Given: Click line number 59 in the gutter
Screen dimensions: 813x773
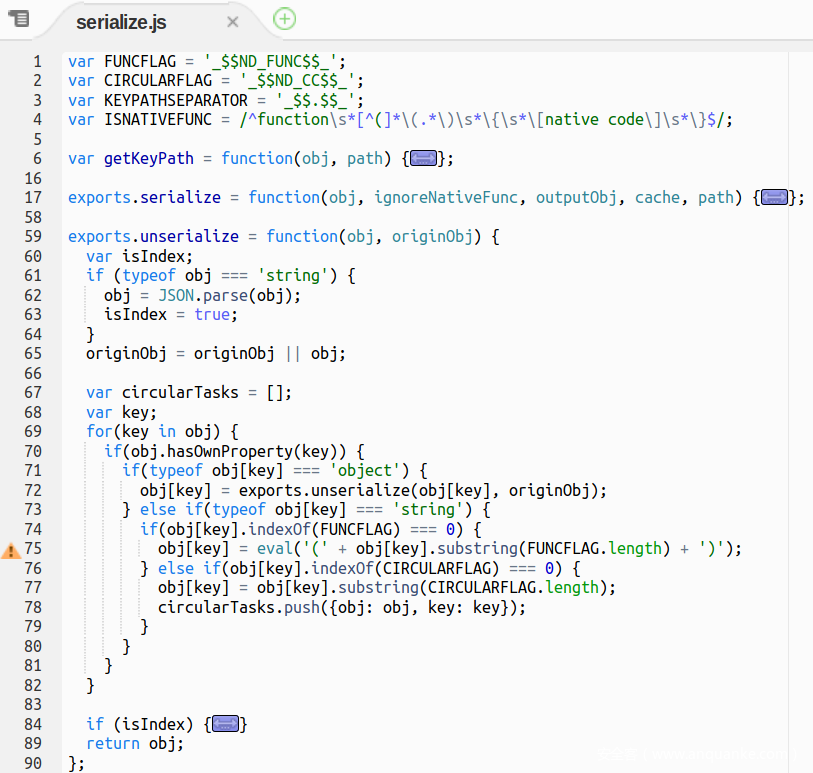Looking at the screenshot, I should pos(34,237).
